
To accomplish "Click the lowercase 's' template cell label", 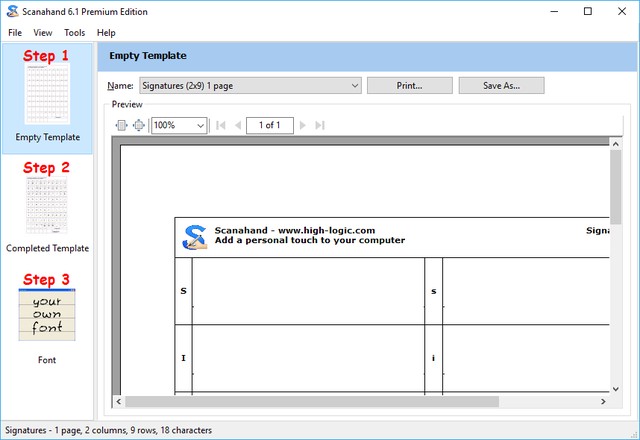I will [x=433, y=291].
